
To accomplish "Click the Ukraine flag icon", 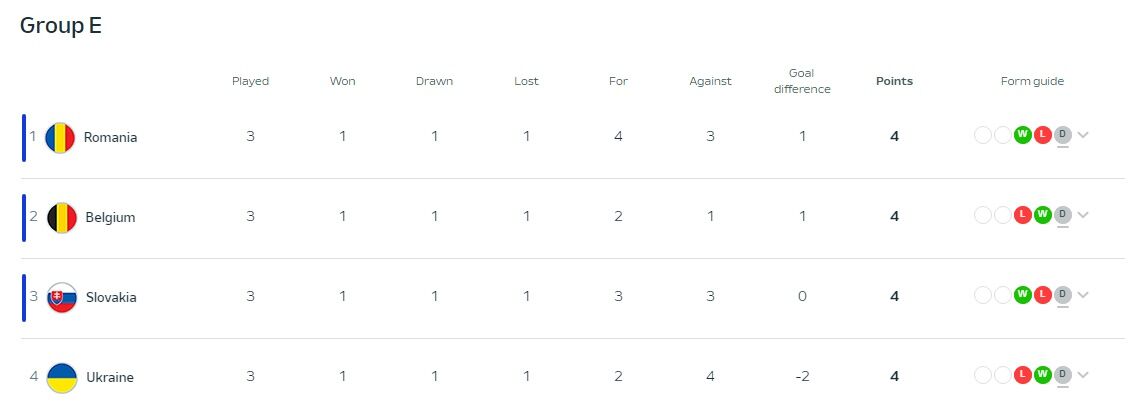I will click(x=62, y=377).
